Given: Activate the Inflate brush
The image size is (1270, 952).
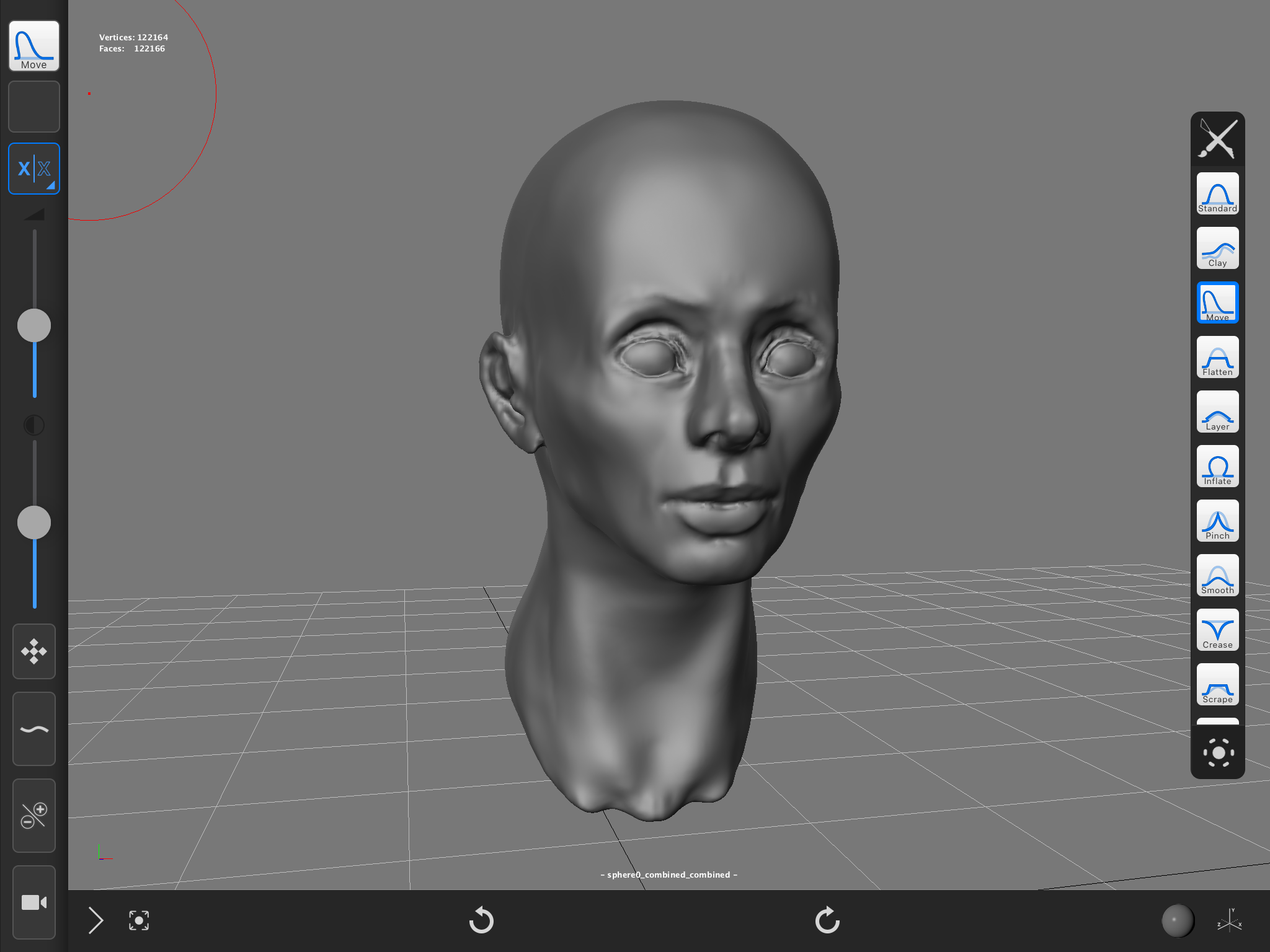Looking at the screenshot, I should (x=1217, y=467).
